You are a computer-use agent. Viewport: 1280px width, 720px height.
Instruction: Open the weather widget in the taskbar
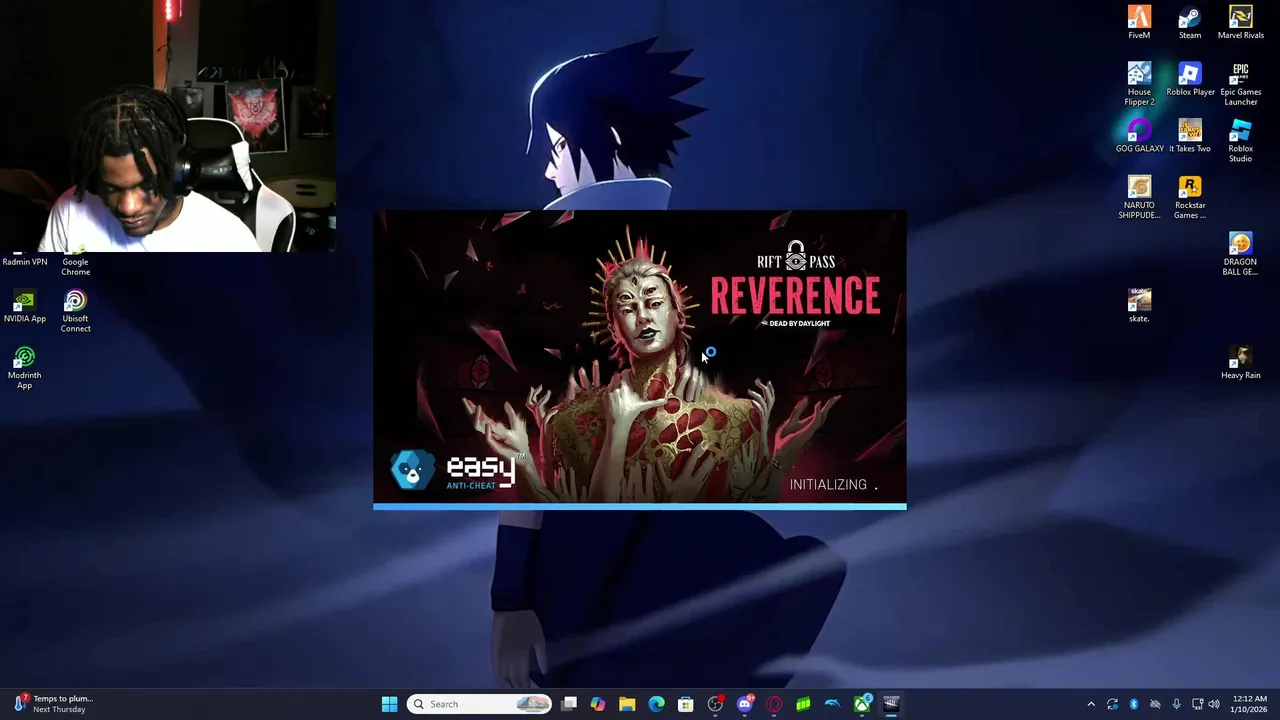55,704
